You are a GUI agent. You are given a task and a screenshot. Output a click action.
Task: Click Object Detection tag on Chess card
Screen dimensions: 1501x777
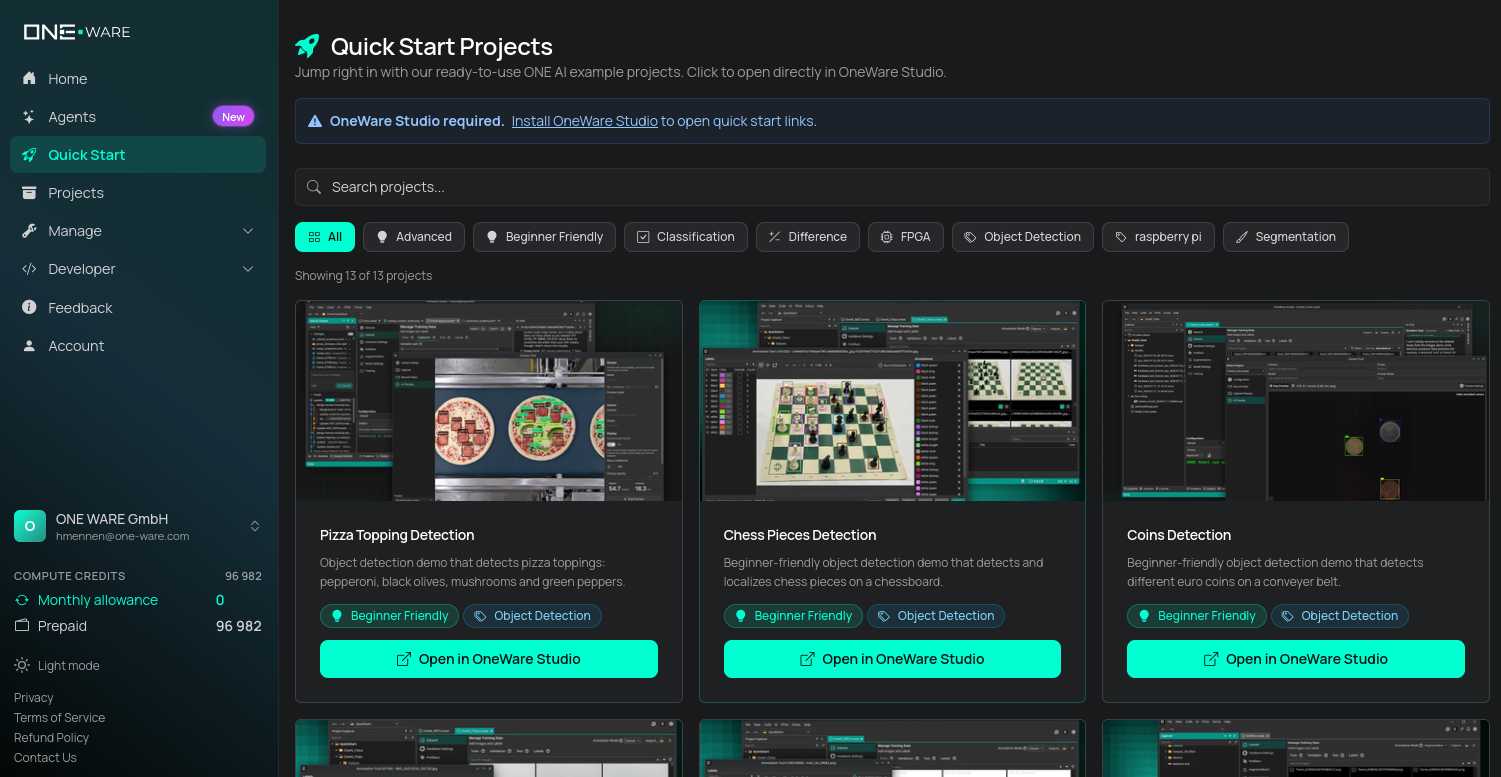pyautogui.click(x=936, y=616)
